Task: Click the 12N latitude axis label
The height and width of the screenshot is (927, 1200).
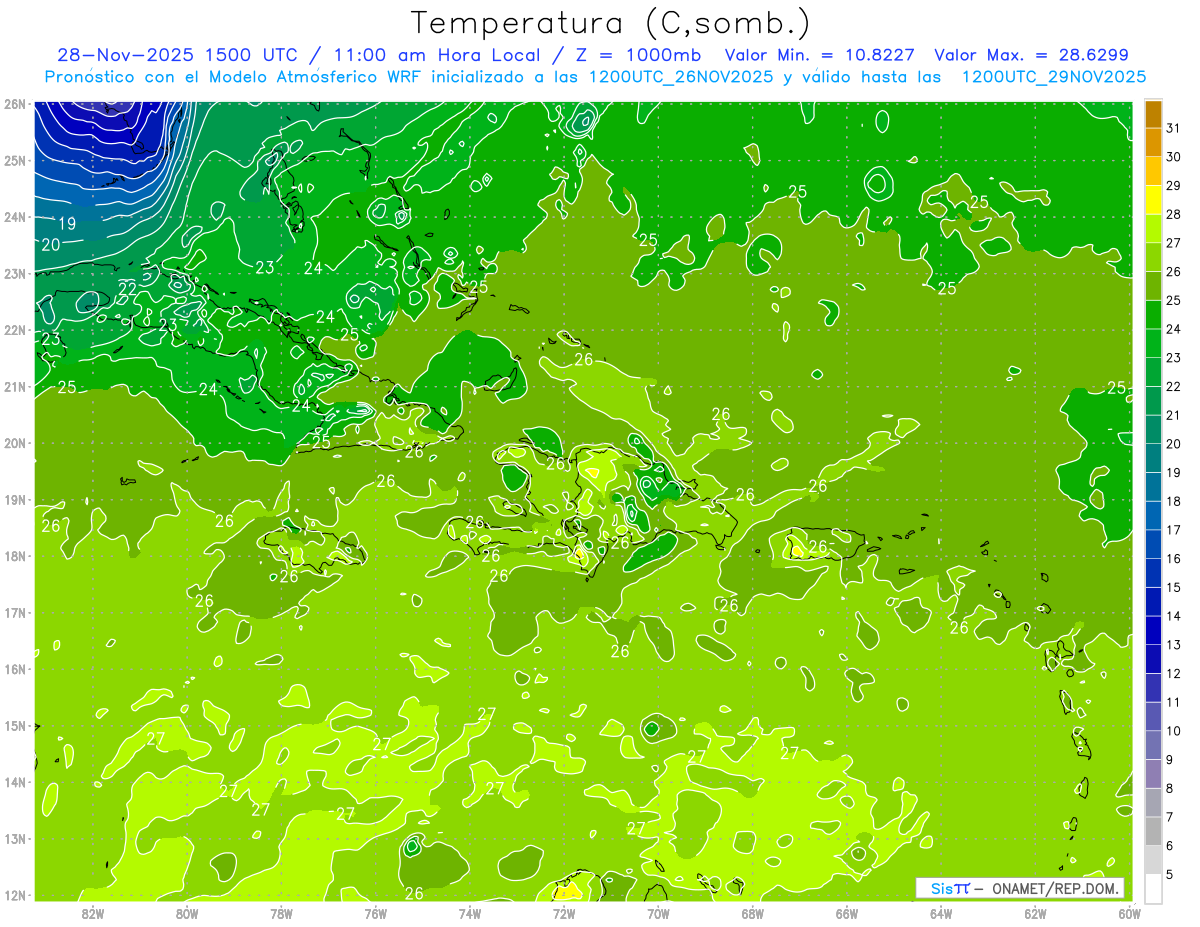Action: [15, 895]
